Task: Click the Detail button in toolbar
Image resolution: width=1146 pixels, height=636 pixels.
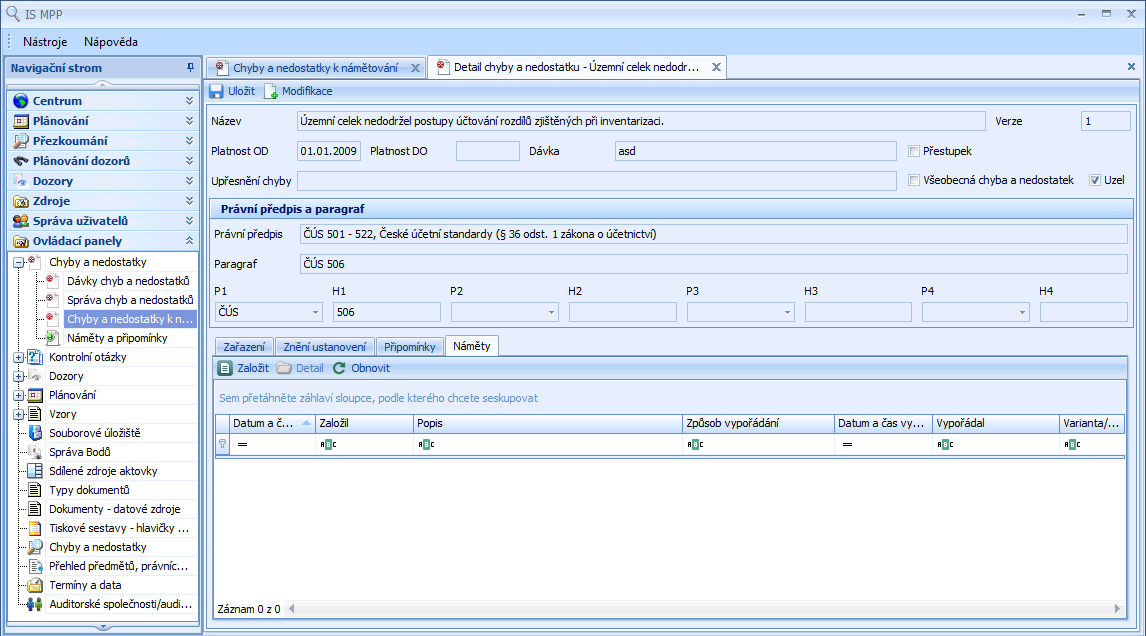Action: [300, 368]
